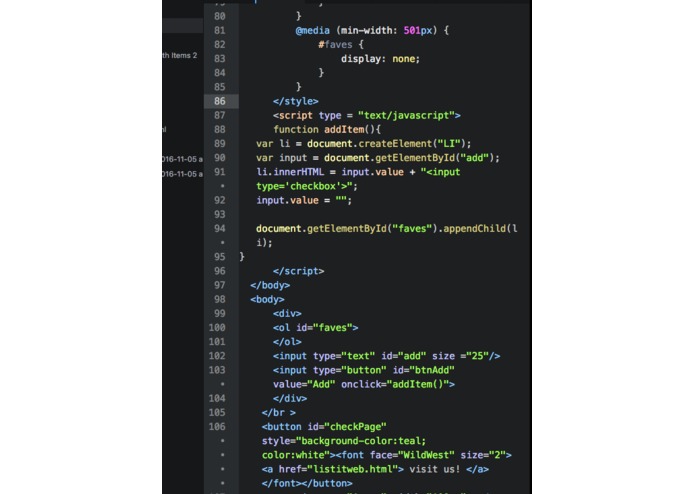This screenshot has width=695, height=494.
Task: Click the 'th Items 2' sidebar entry
Action: (x=180, y=55)
